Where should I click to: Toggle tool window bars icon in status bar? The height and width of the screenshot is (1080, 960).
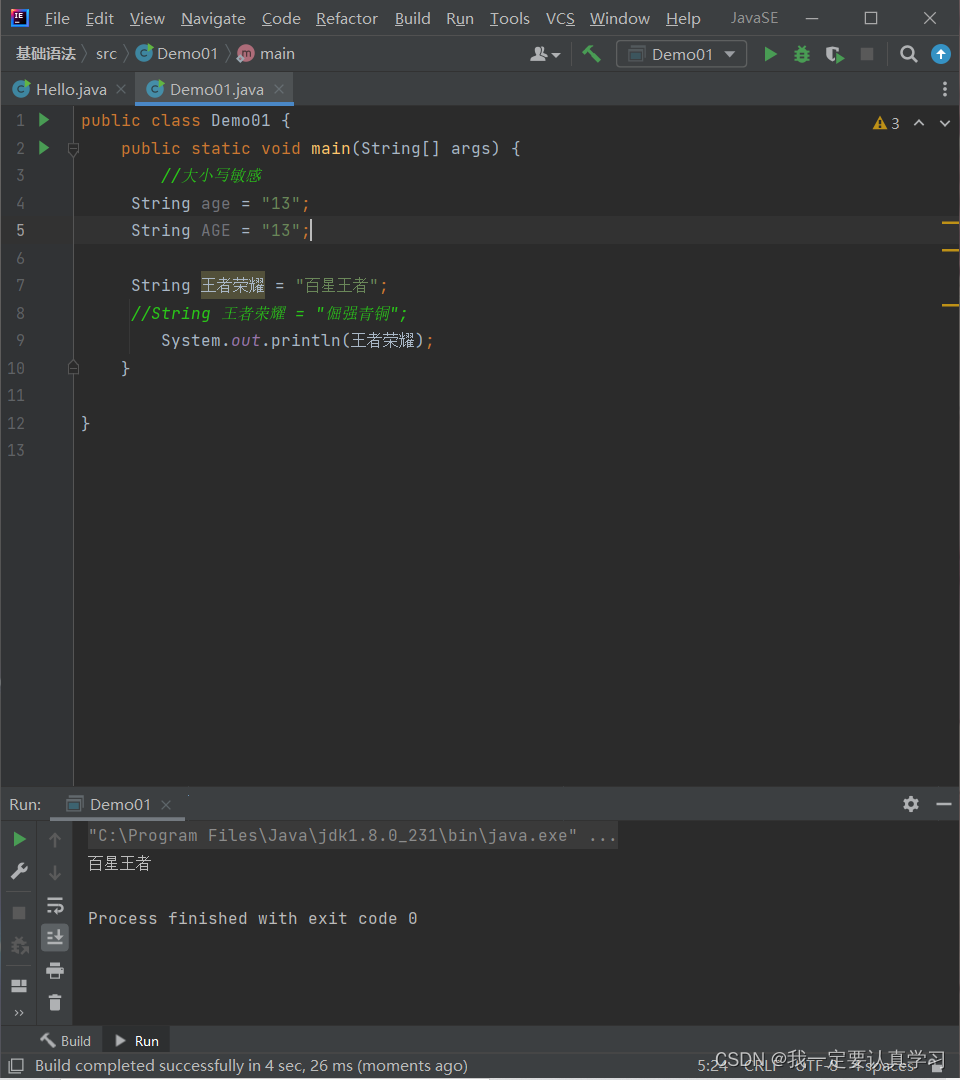(17, 1066)
